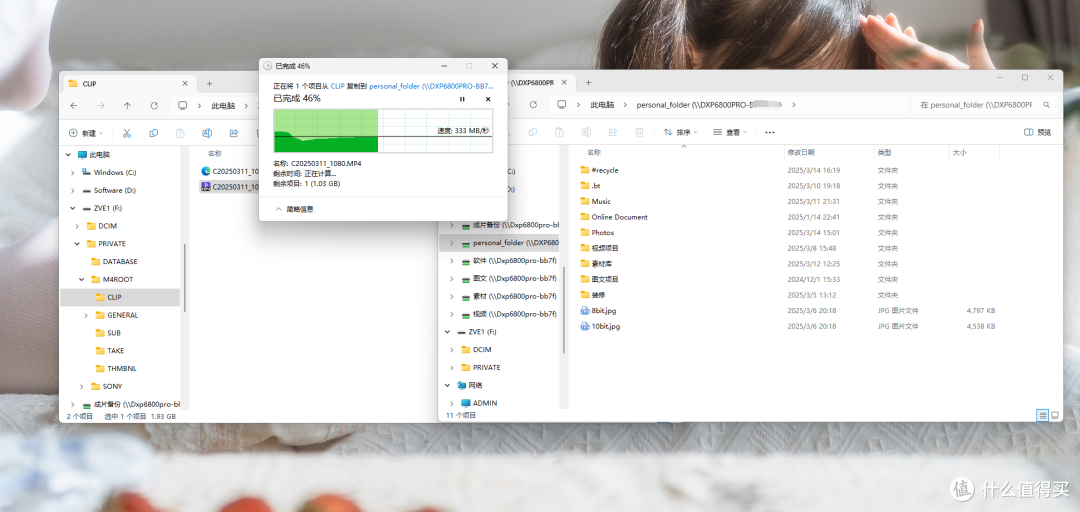1080x512 pixels.
Task: Collapse ZVE1 (F:) in the left window tree
Action: [x=72, y=208]
